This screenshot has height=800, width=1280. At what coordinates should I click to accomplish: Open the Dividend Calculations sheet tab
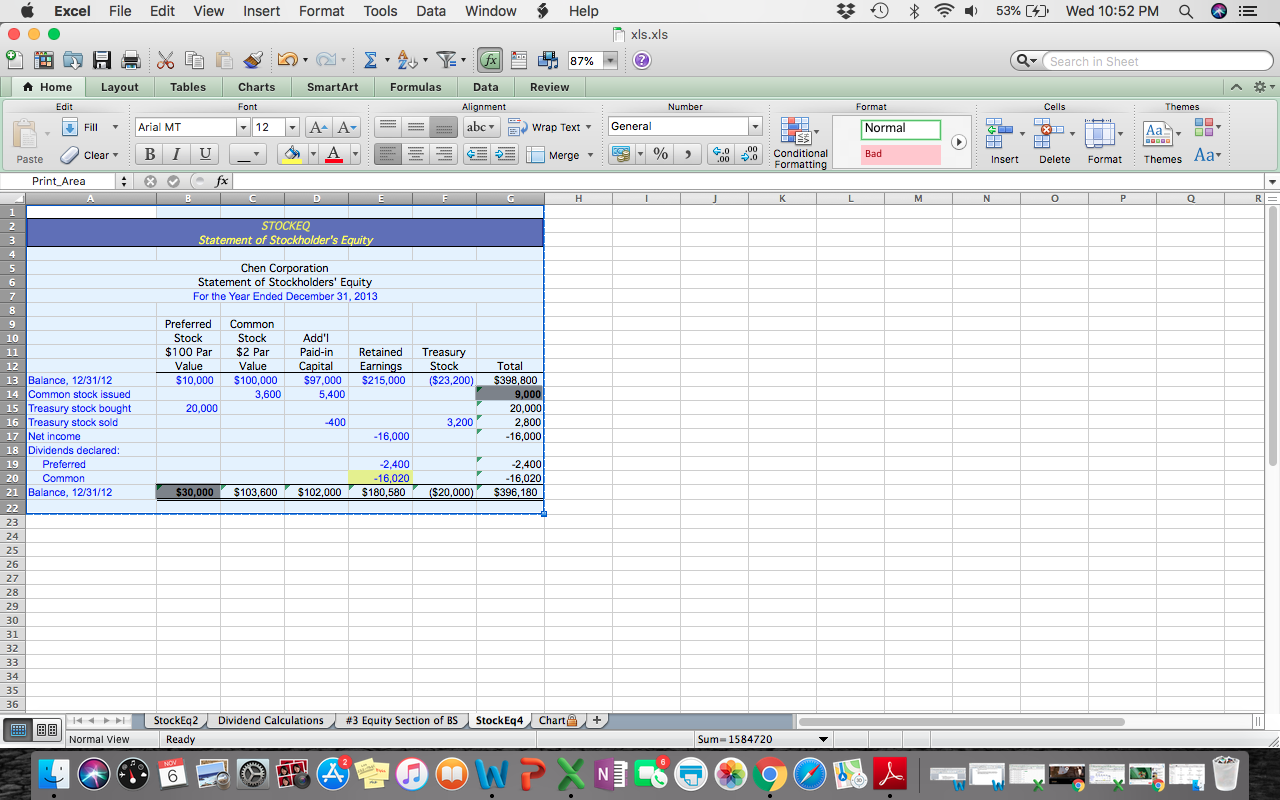tap(271, 720)
